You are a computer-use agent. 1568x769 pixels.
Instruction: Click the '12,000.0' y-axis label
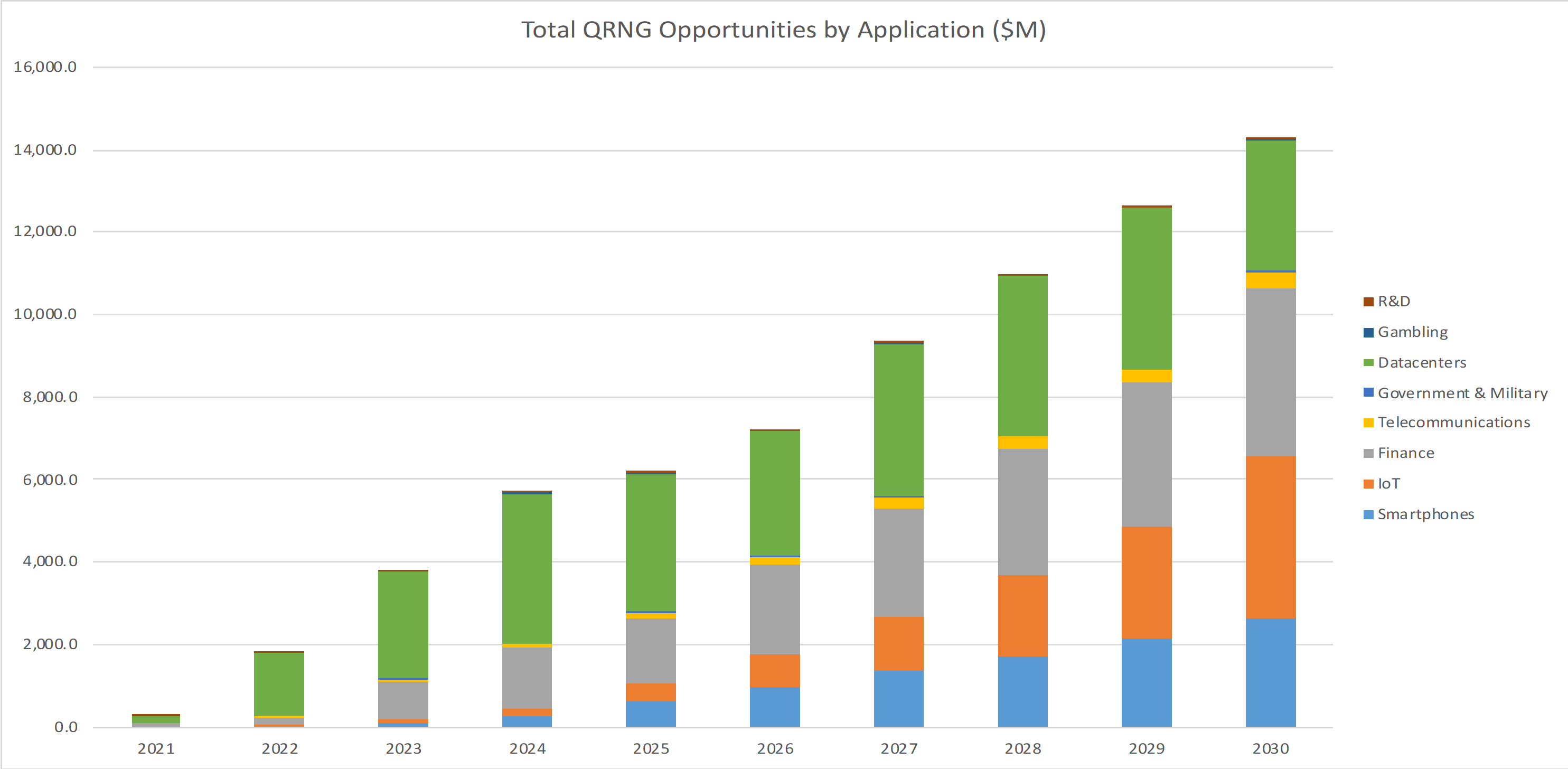45,231
